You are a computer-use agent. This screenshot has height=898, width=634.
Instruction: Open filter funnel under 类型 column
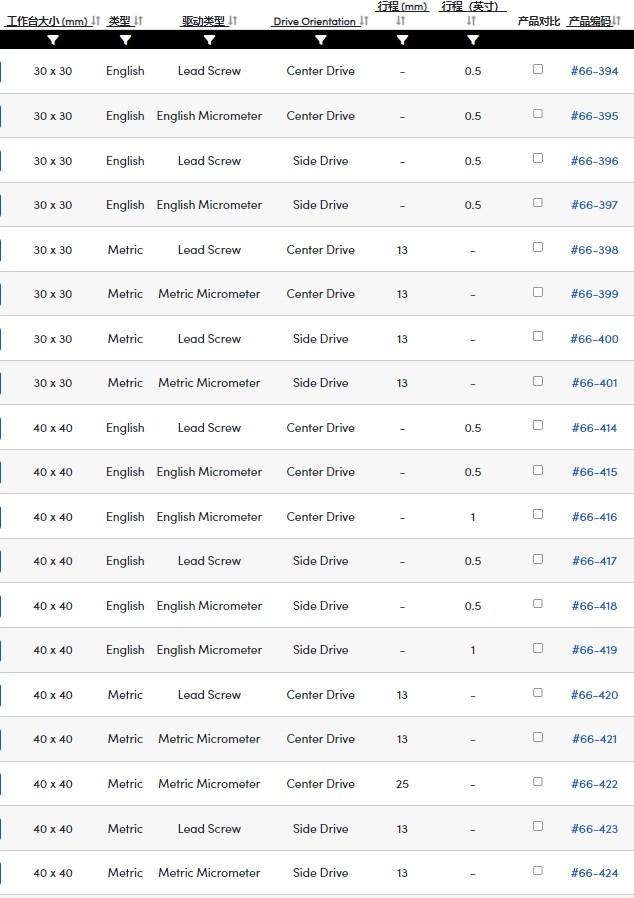click(x=125, y=40)
